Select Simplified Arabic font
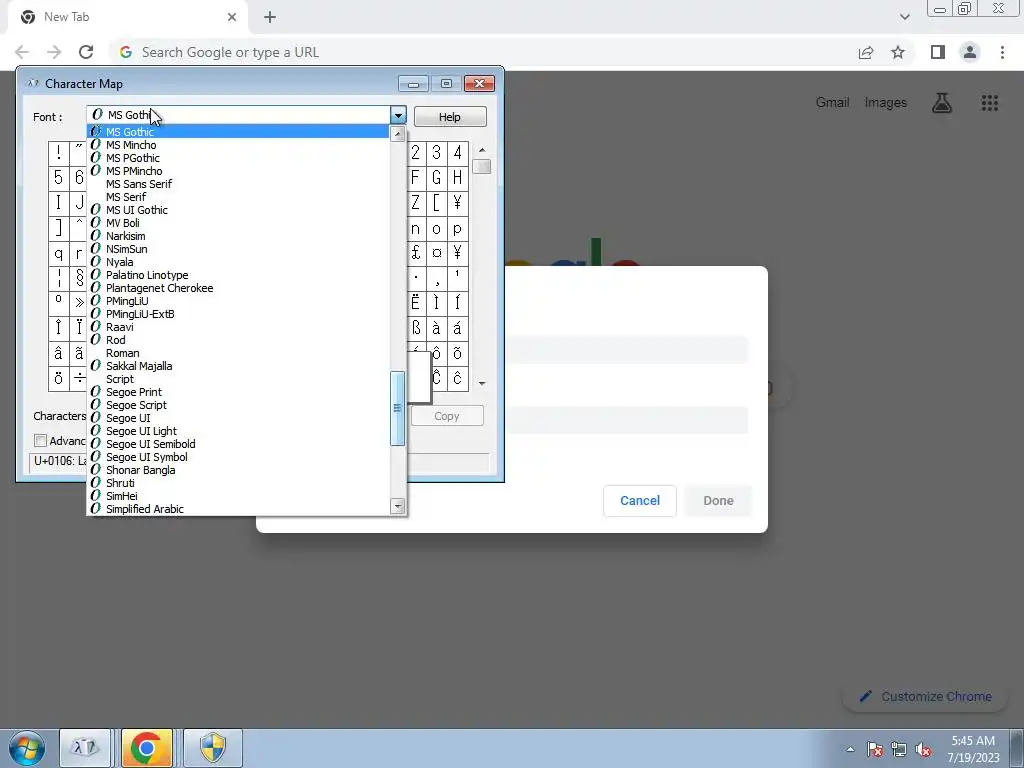Viewport: 1024px width, 768px height. (238, 509)
